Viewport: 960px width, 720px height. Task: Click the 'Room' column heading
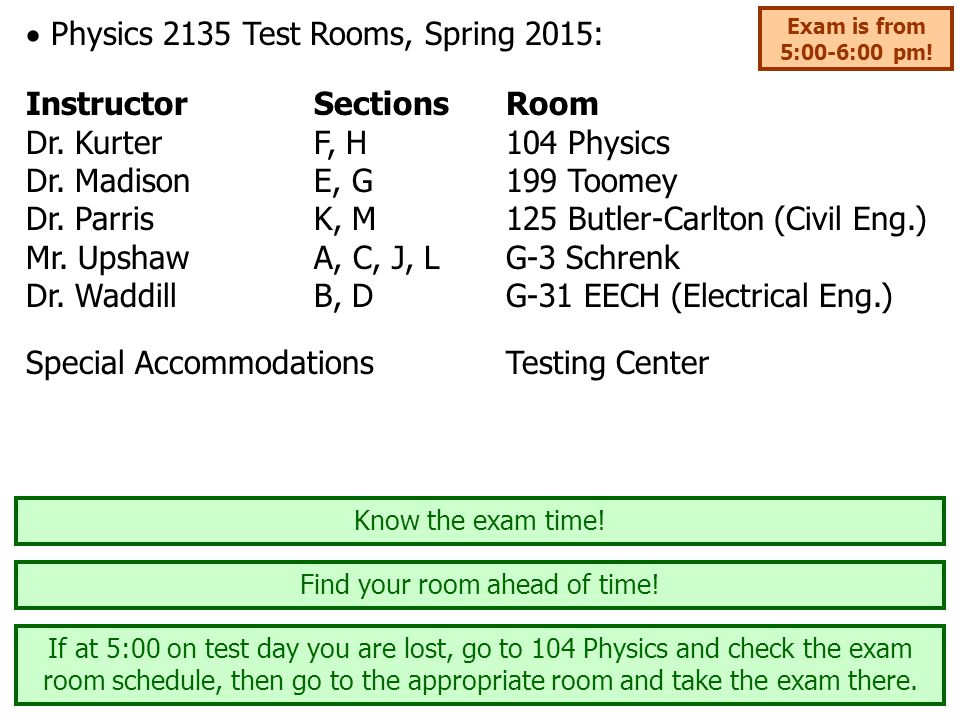pyautogui.click(x=552, y=104)
